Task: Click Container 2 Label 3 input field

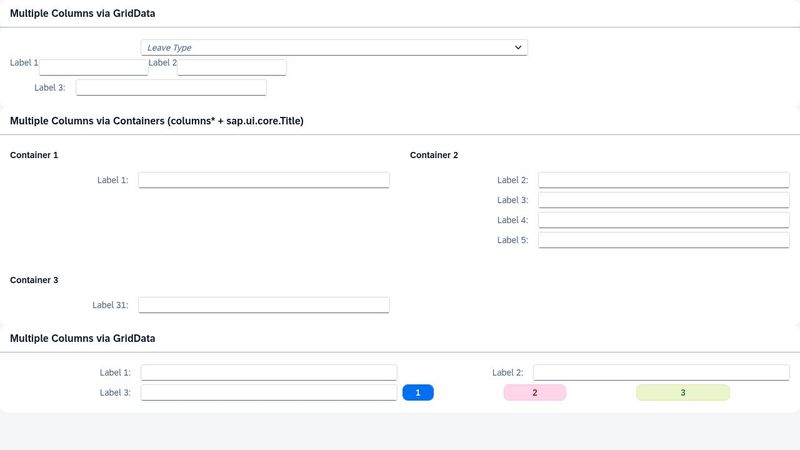Action: pos(664,199)
